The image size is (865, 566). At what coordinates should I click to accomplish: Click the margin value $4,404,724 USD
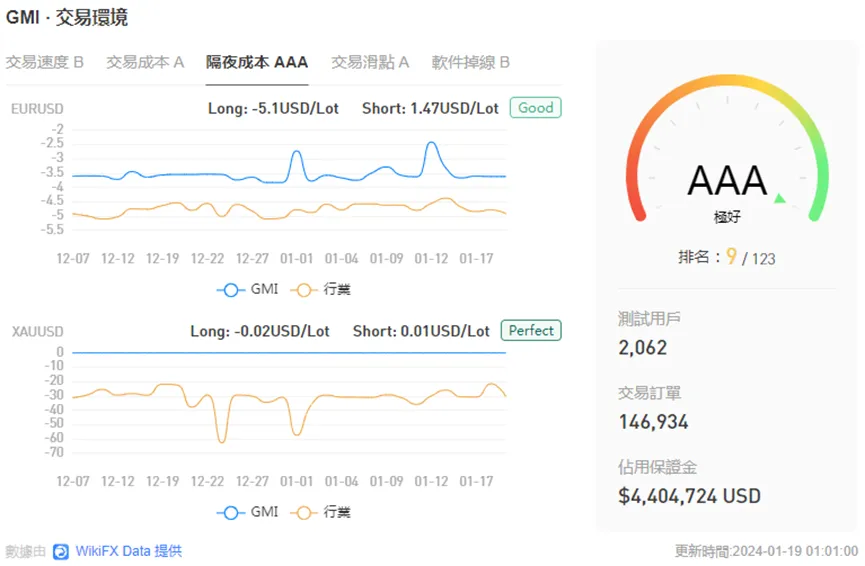pos(690,496)
